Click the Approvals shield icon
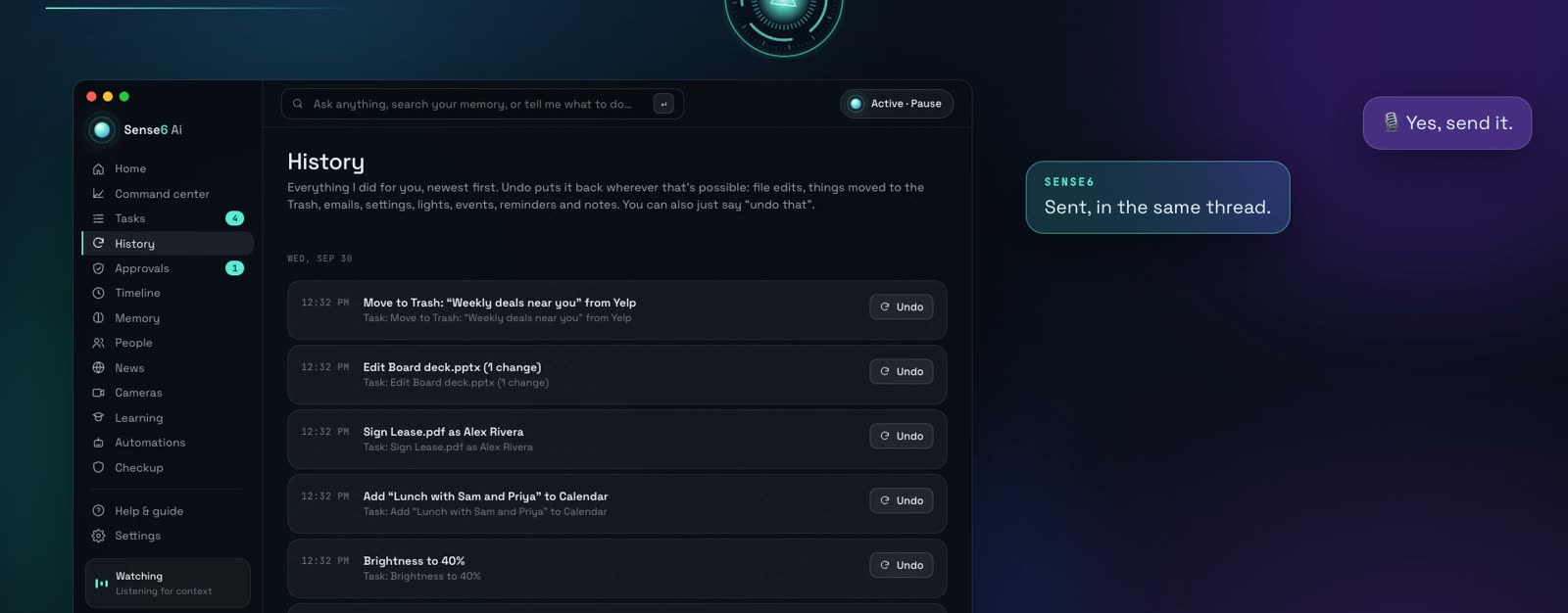 coord(98,268)
